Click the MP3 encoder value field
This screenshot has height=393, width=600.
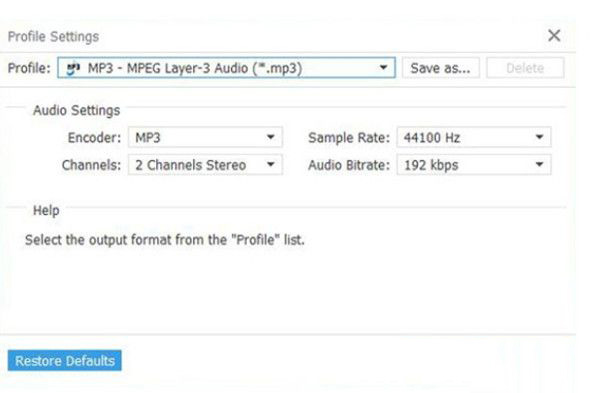[205, 137]
